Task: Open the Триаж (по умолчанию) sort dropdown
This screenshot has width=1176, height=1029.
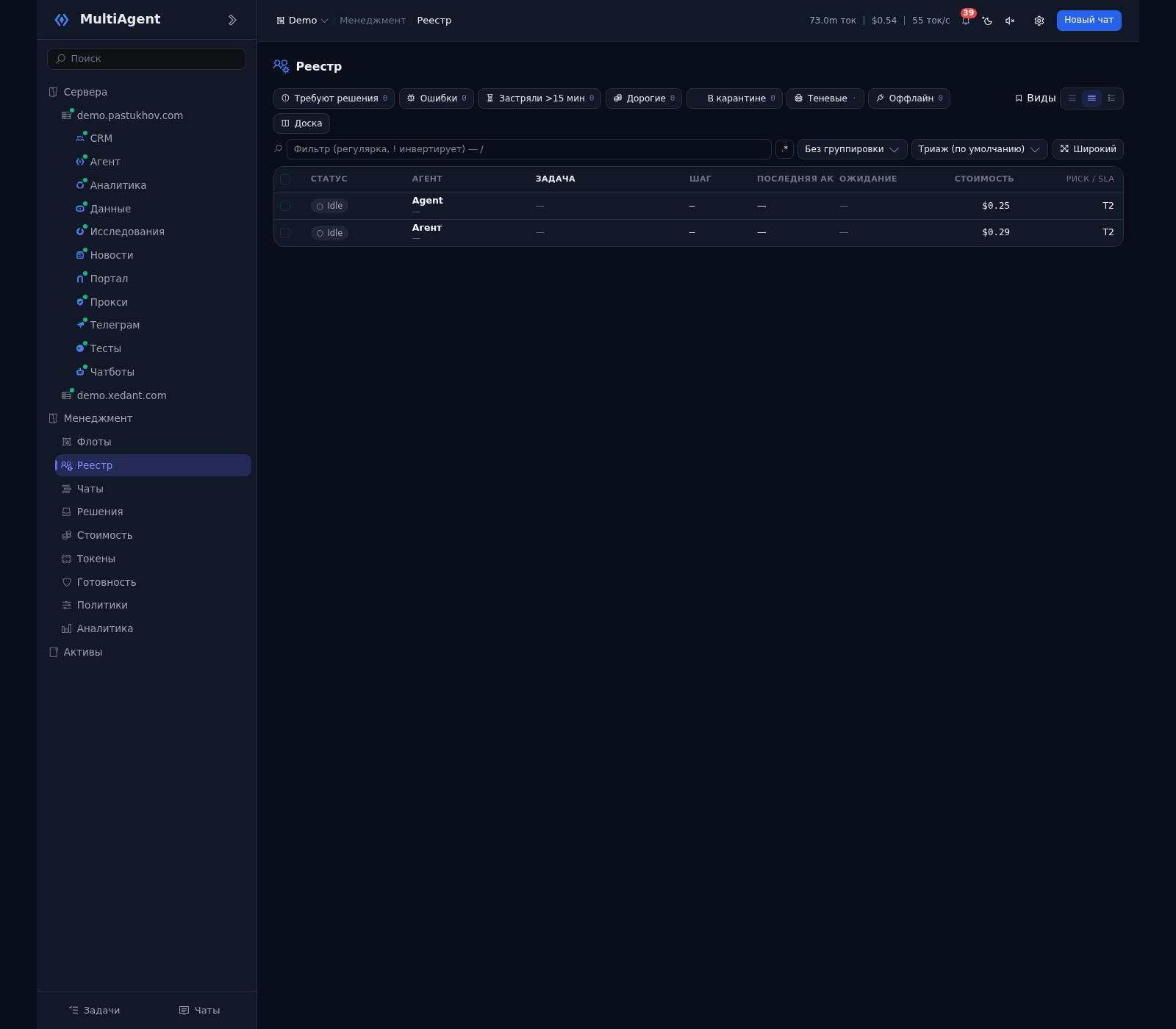Action: coord(979,149)
